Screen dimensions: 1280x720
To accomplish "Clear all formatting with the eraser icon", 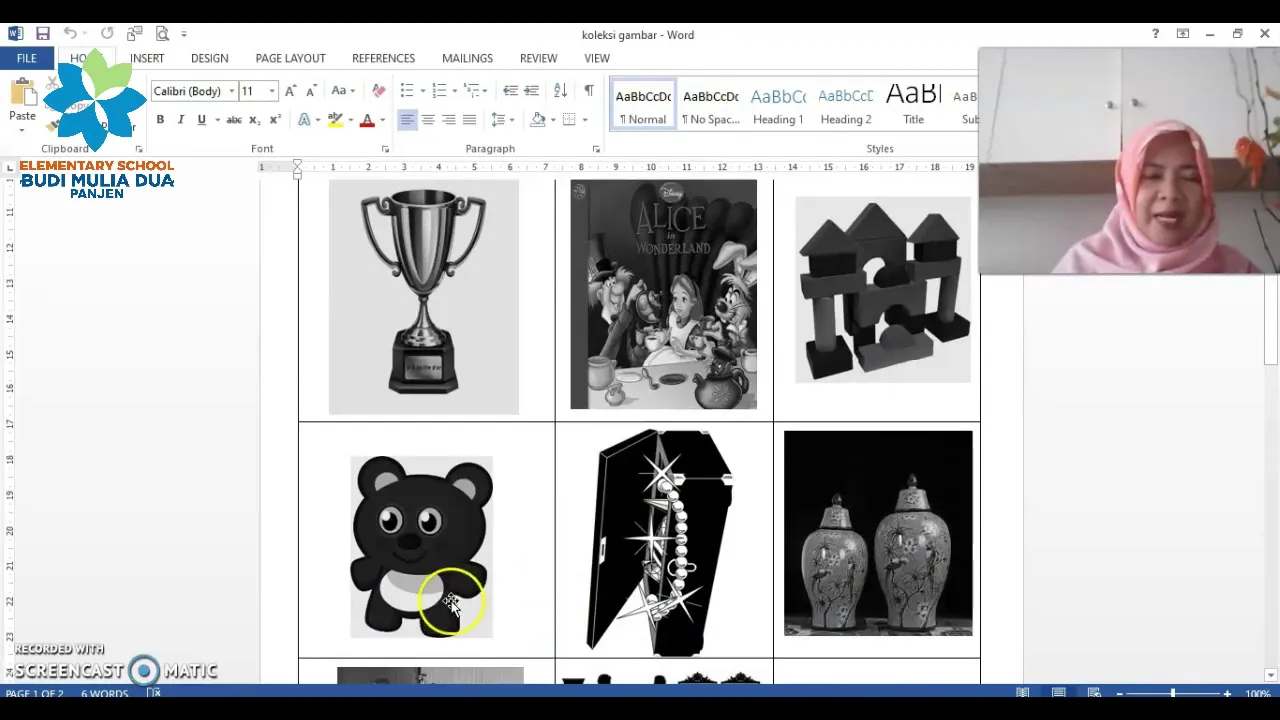I will click(378, 91).
